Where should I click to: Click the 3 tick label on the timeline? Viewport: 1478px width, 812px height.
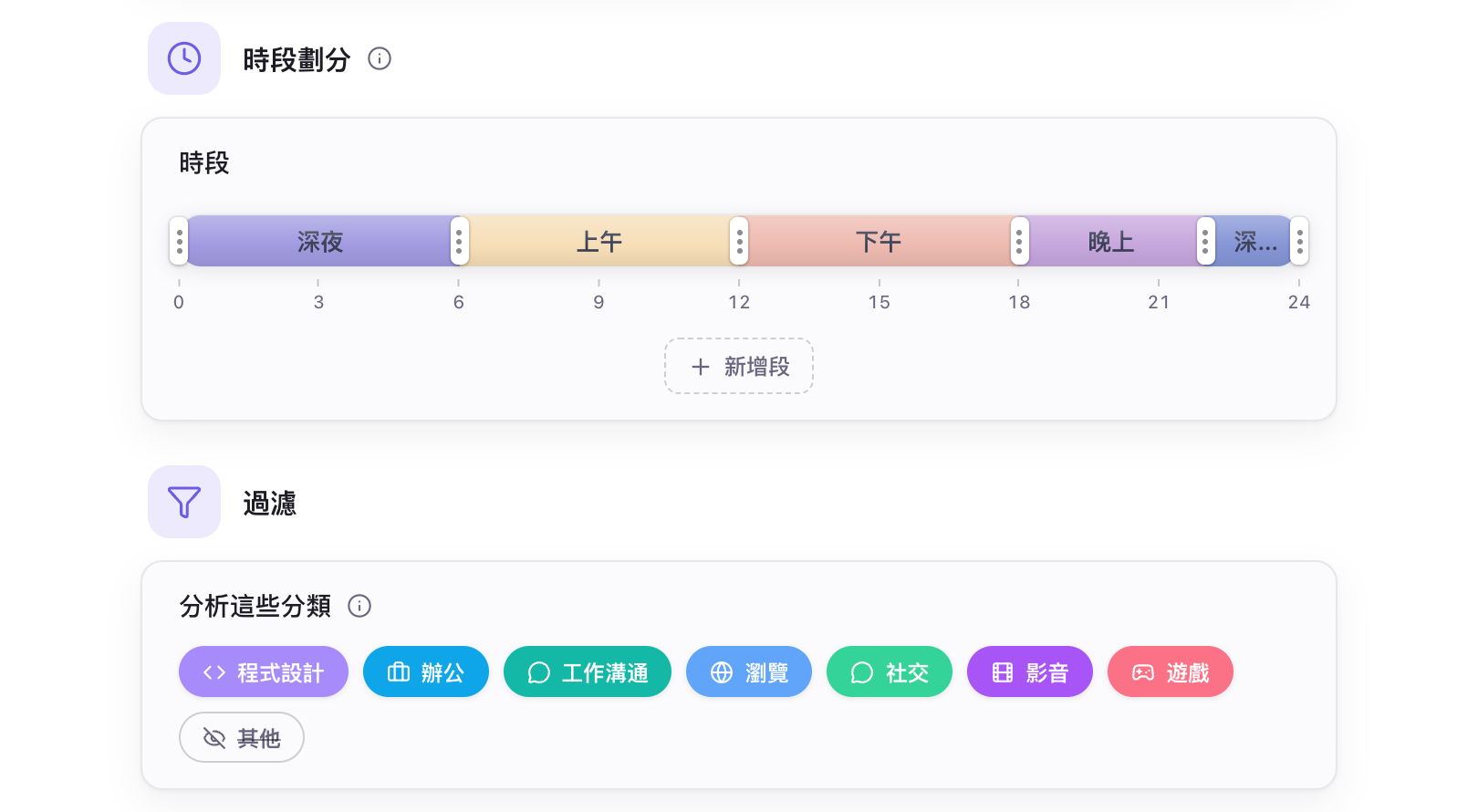[x=318, y=302]
